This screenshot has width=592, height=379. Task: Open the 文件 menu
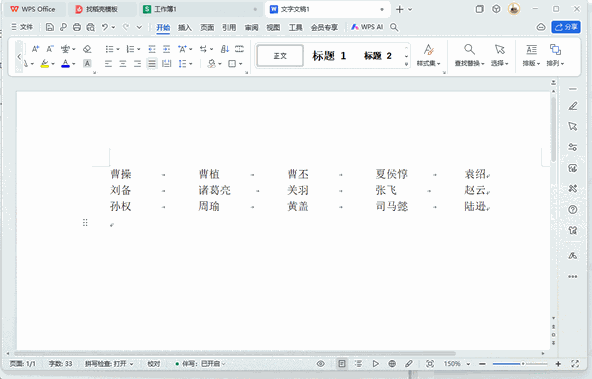[x=22, y=27]
